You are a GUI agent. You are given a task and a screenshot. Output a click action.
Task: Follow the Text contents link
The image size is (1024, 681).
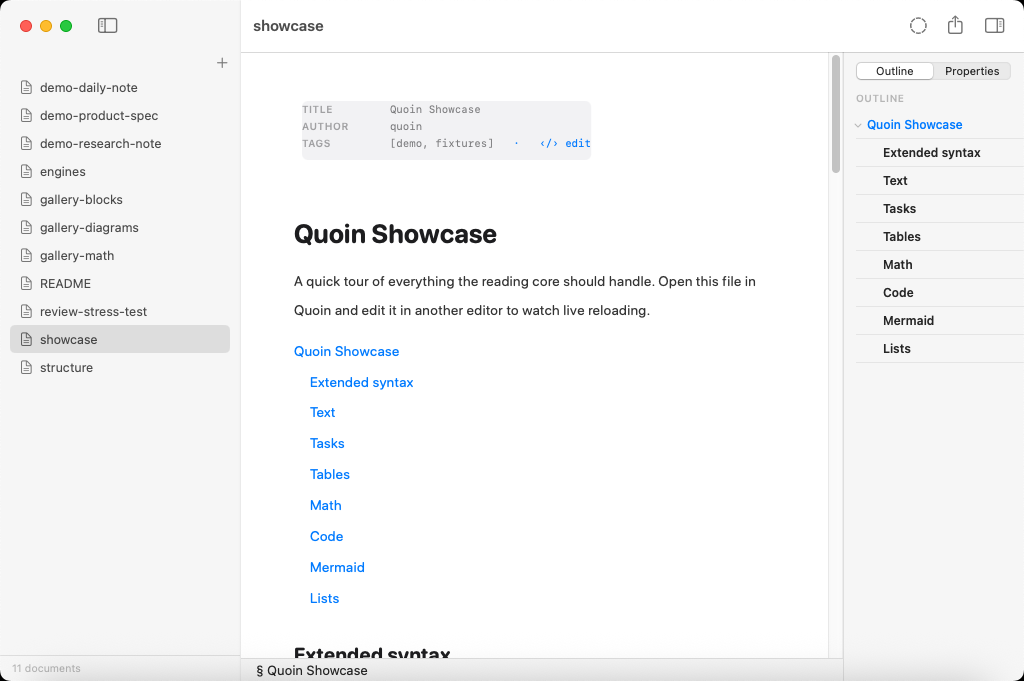(322, 413)
